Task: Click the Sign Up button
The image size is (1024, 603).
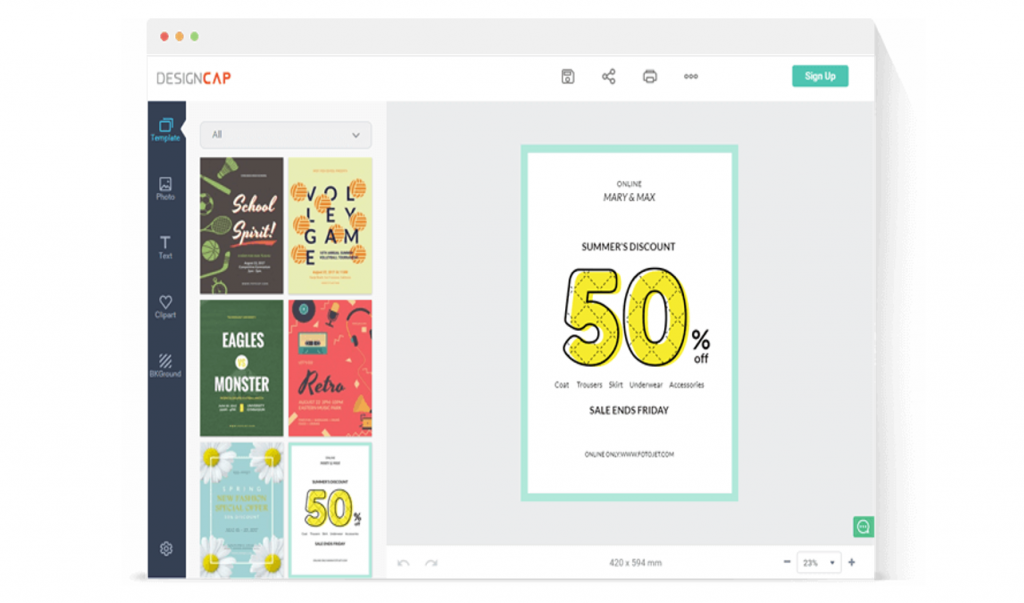Action: (820, 76)
